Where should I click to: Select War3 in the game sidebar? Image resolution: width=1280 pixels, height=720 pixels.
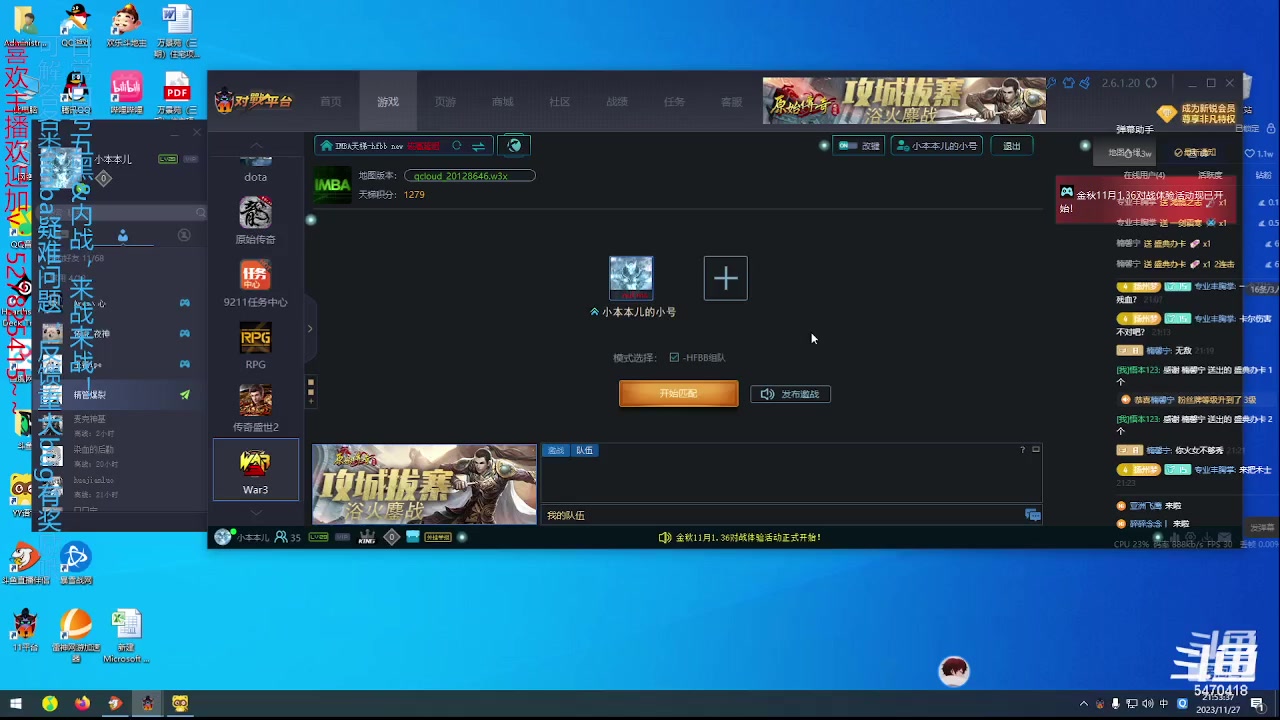tap(255, 470)
